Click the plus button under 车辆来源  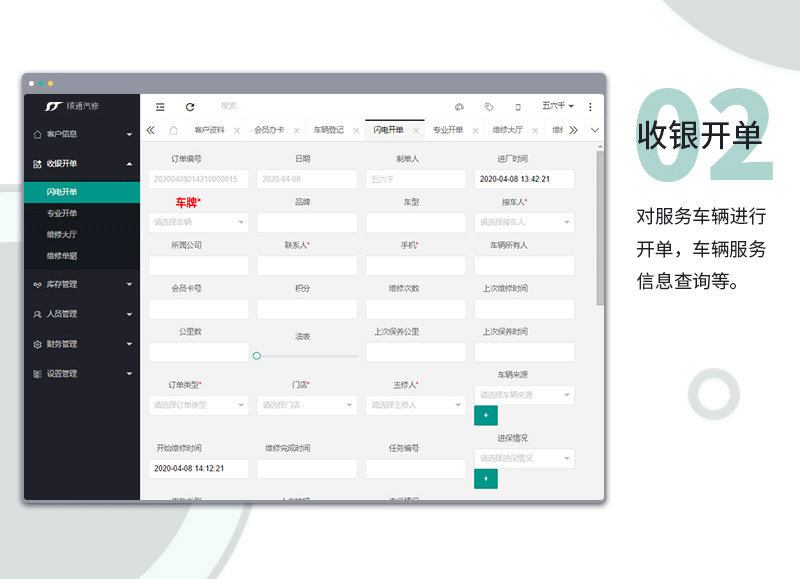click(x=485, y=415)
